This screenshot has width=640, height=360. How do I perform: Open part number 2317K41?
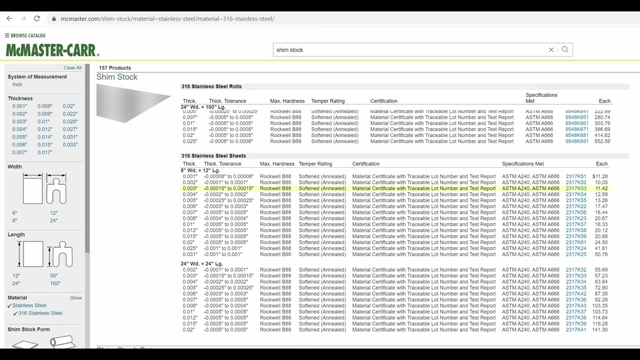[576, 330]
